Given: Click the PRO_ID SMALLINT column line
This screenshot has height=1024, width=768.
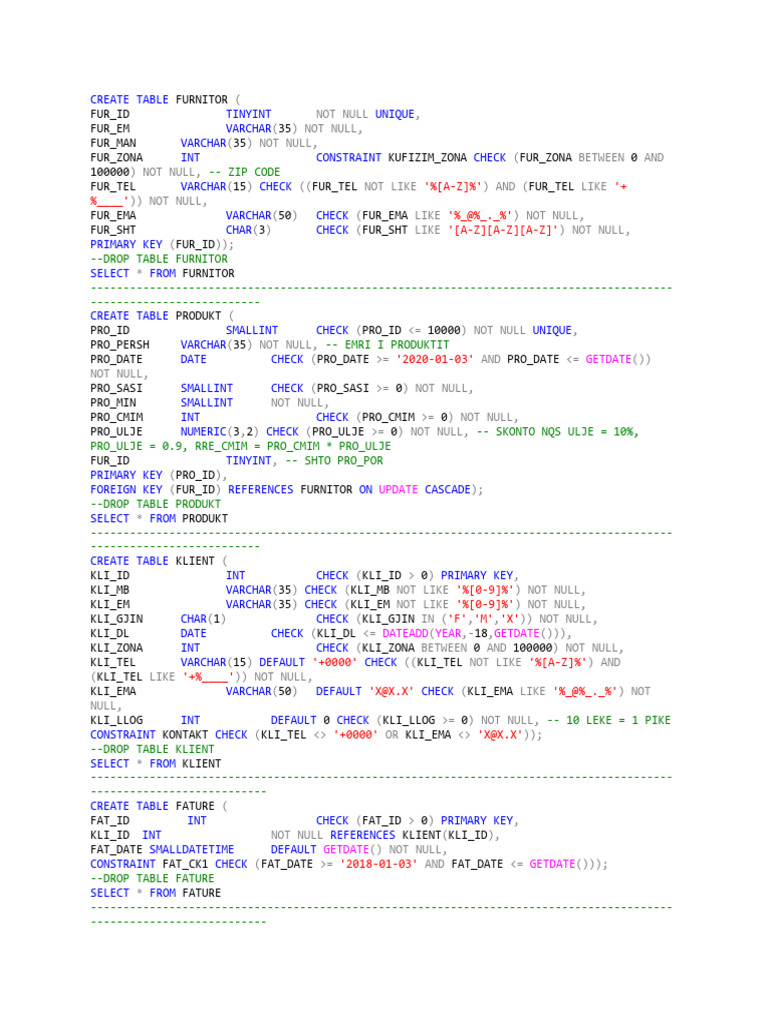Looking at the screenshot, I should point(334,330).
